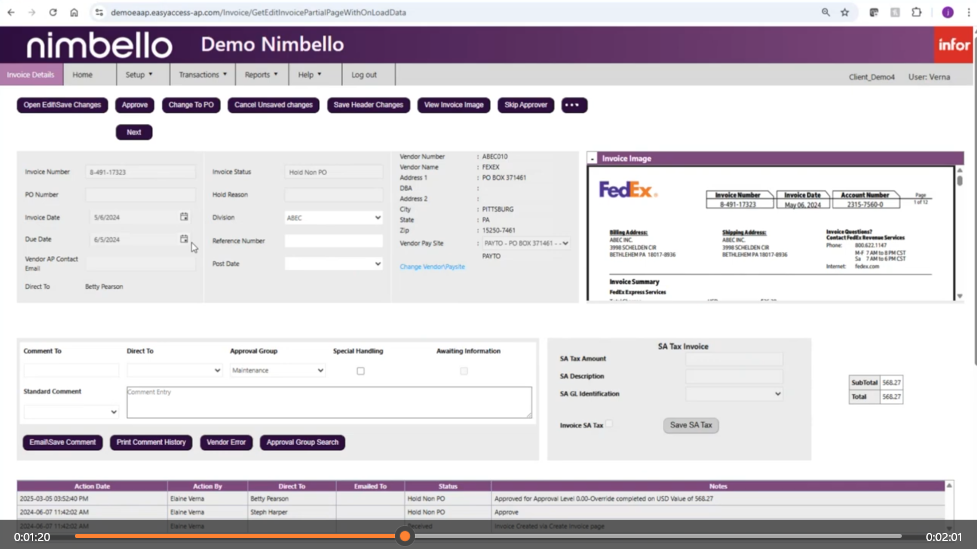Click the FedEx invoice image preview
This screenshot has height=549, width=977.
pos(771,234)
